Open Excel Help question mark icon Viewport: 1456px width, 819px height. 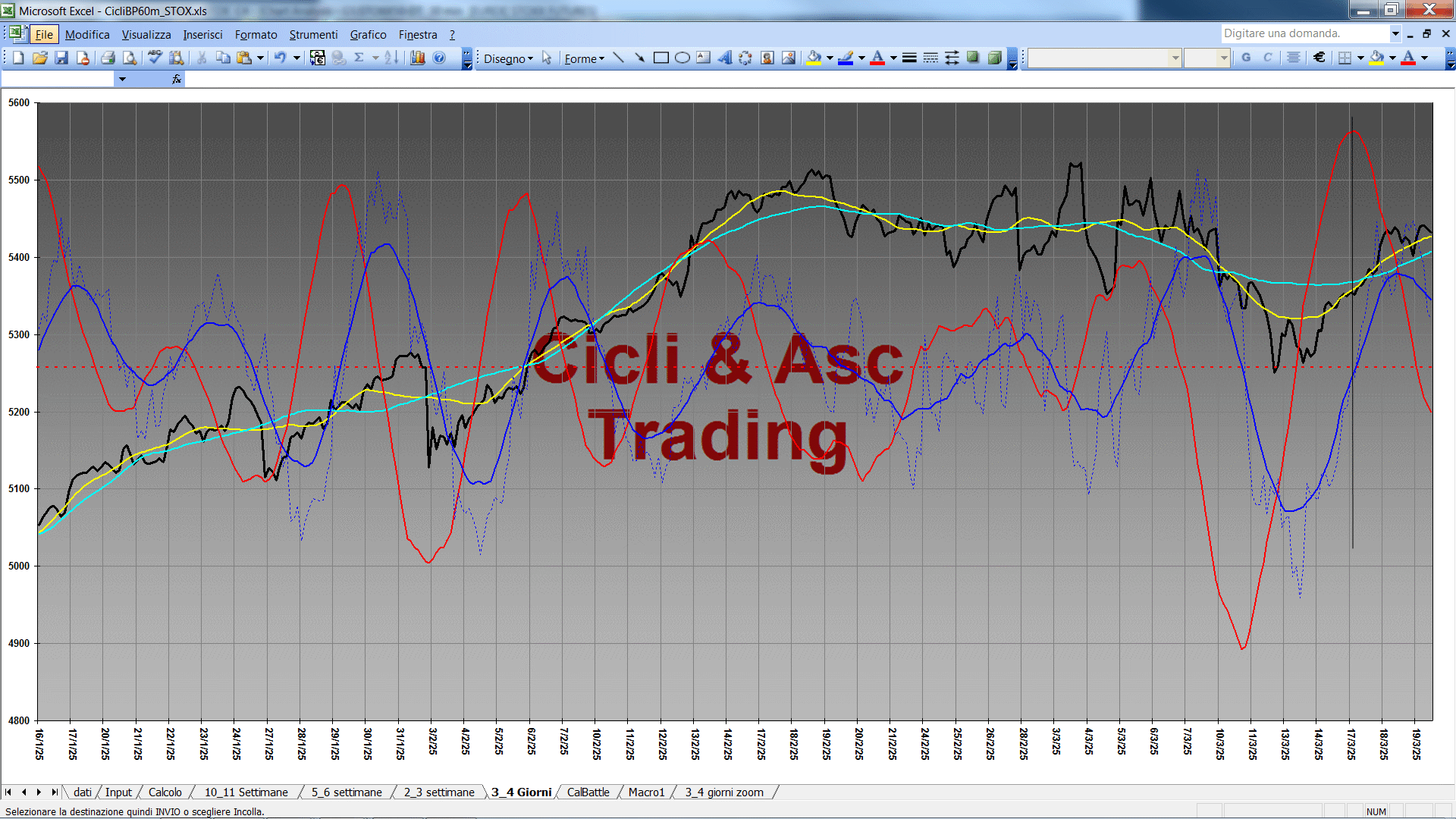coord(439,58)
